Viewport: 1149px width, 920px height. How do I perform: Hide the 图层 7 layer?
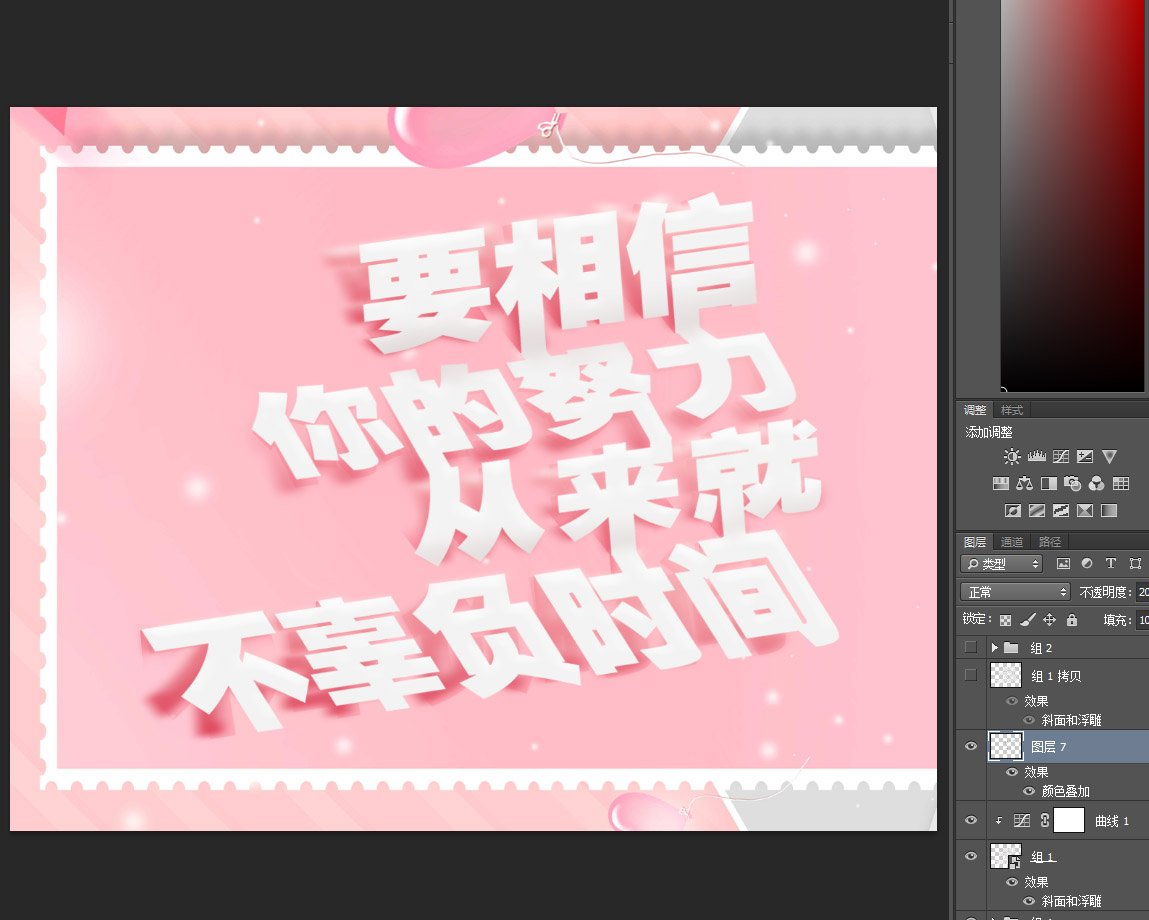971,746
